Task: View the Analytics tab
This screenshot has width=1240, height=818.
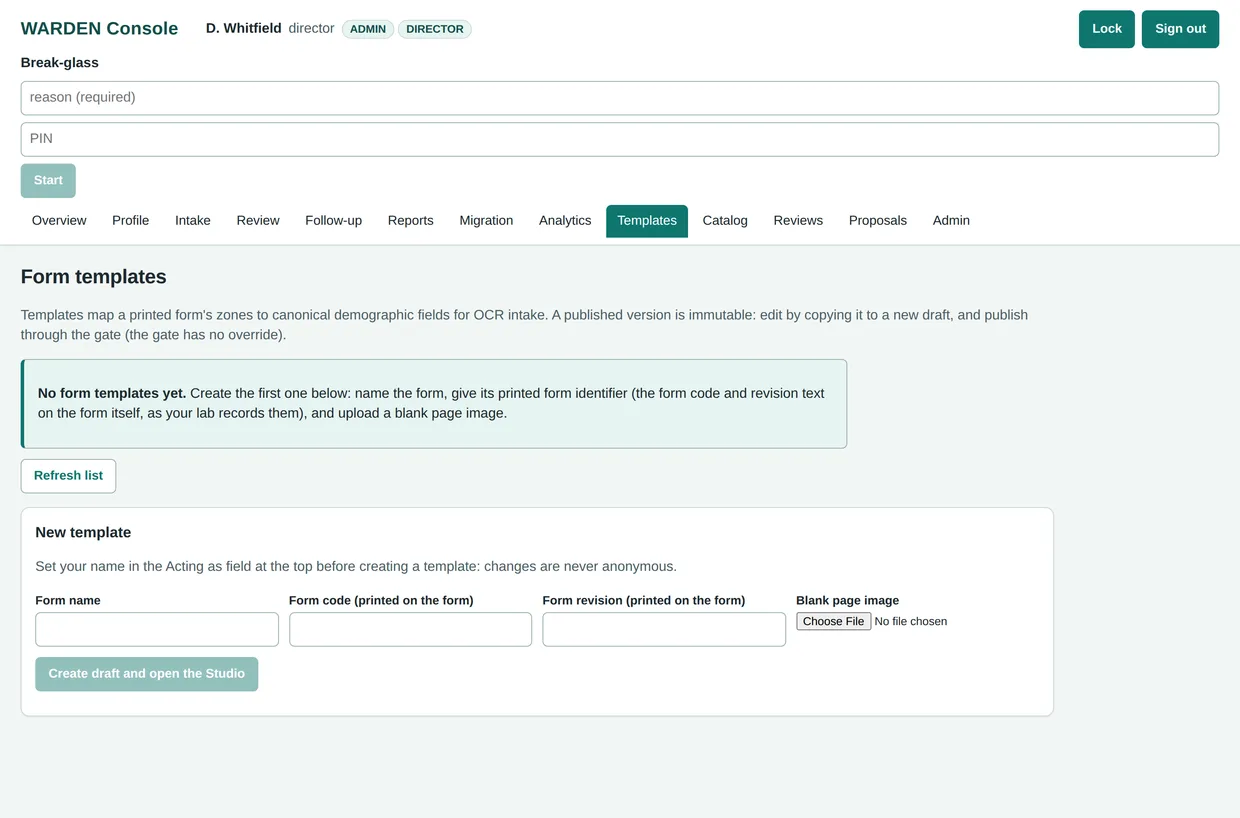Action: (565, 221)
